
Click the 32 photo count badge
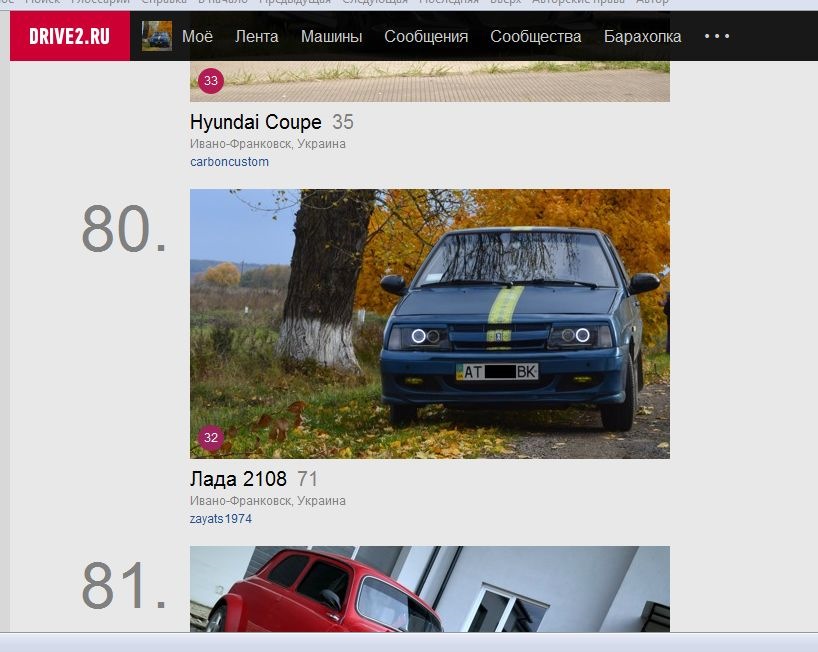point(211,437)
